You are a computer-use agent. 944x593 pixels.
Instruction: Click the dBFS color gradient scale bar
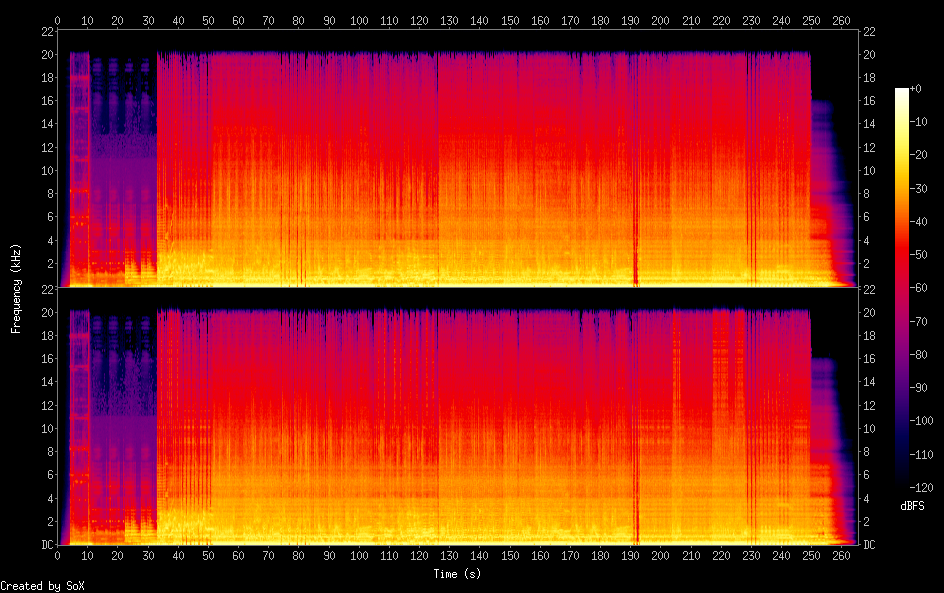(901, 288)
